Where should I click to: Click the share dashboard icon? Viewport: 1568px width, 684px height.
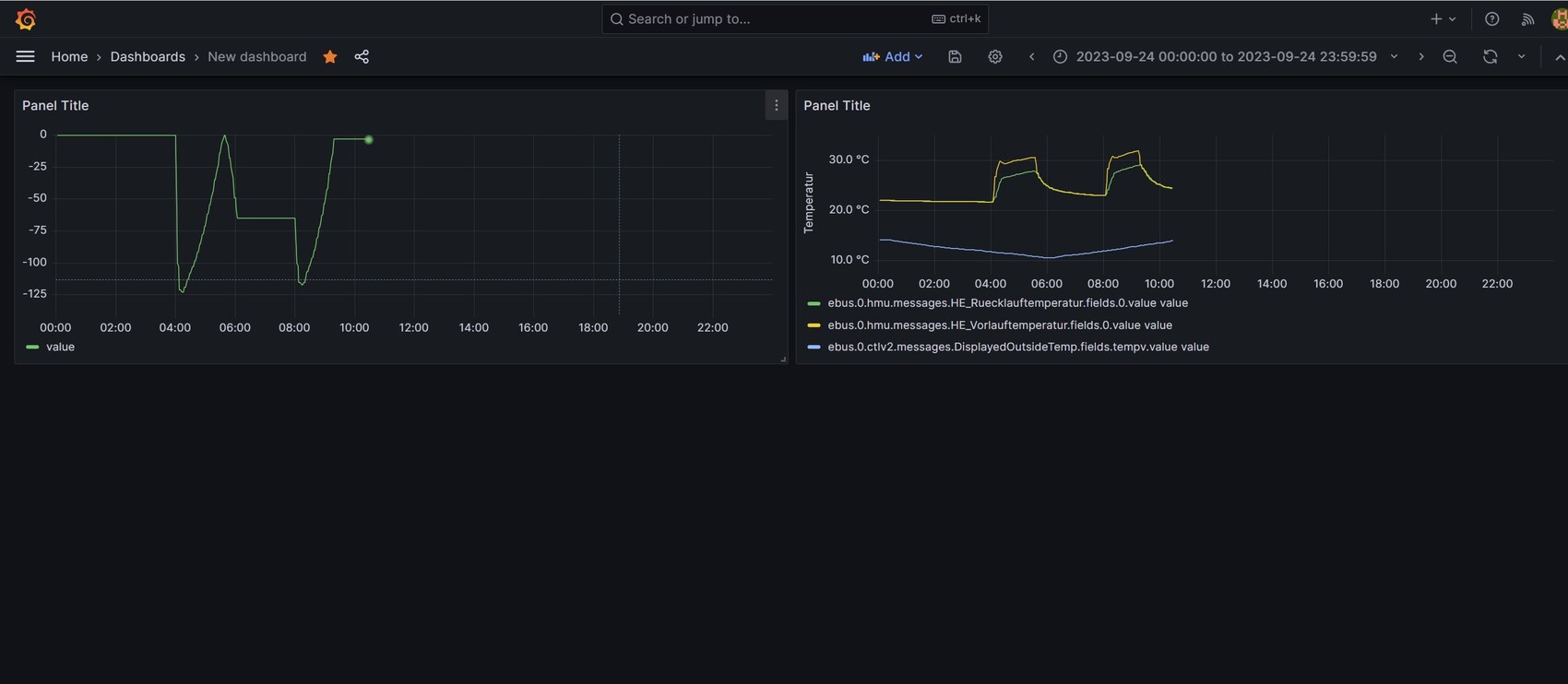point(362,56)
